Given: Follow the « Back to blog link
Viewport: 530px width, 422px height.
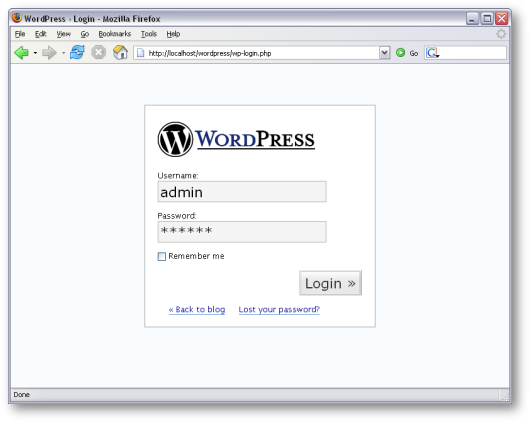Looking at the screenshot, I should point(197,309).
